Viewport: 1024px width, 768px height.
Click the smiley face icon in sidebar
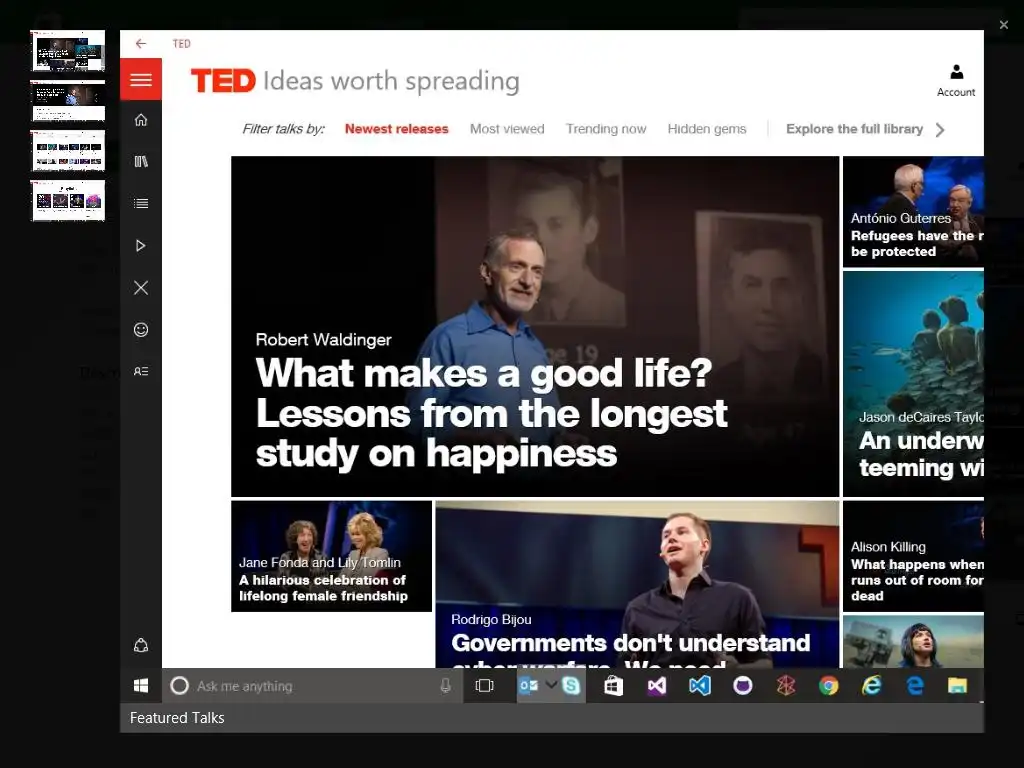pos(140,330)
